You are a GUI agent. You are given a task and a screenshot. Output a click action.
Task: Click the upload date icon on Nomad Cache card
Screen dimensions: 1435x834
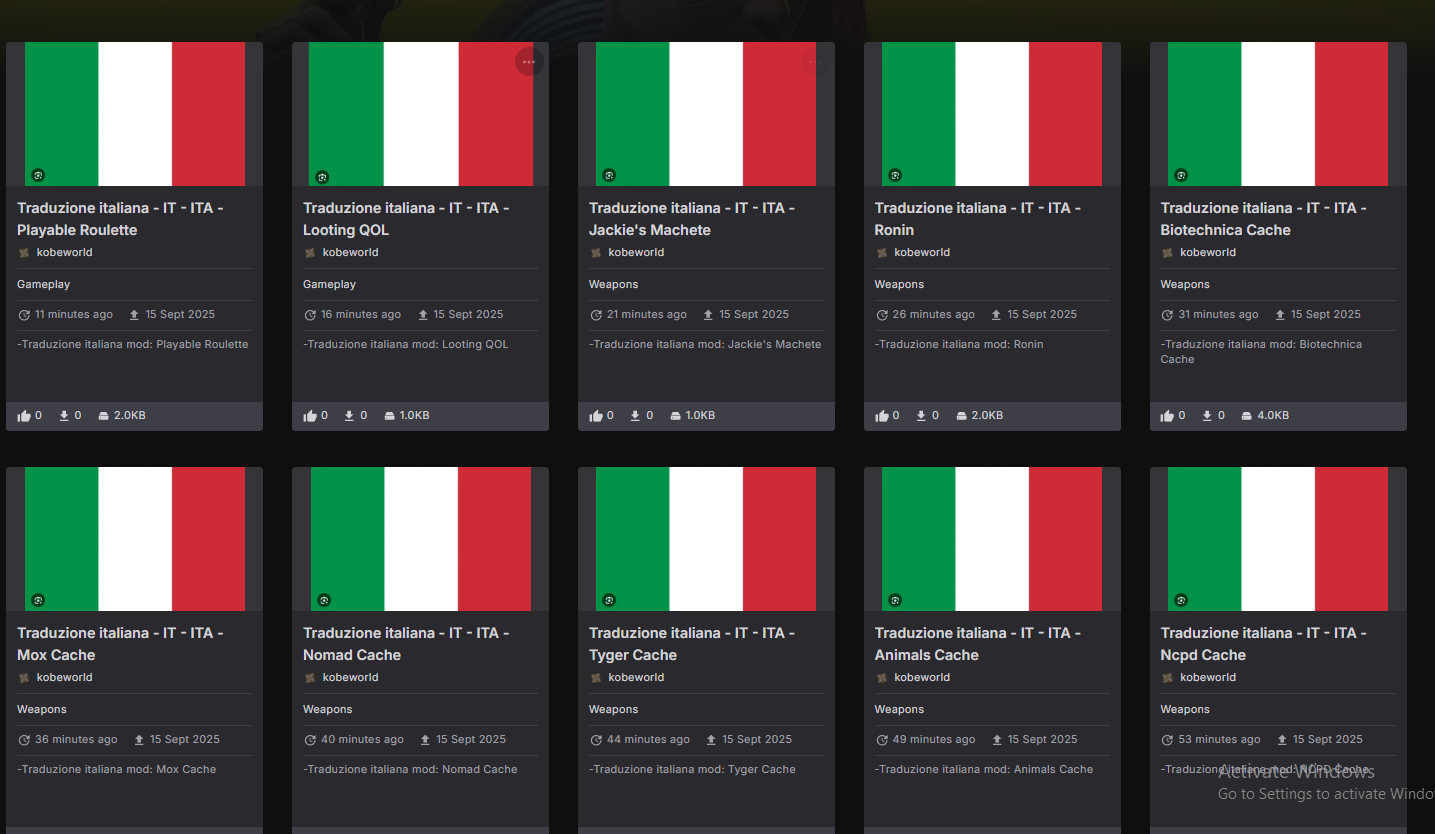coord(425,740)
